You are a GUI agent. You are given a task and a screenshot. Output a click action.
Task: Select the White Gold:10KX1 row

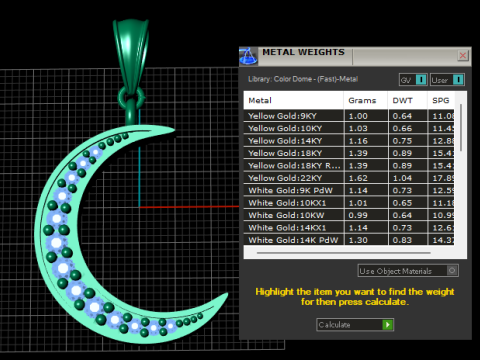(x=349, y=203)
